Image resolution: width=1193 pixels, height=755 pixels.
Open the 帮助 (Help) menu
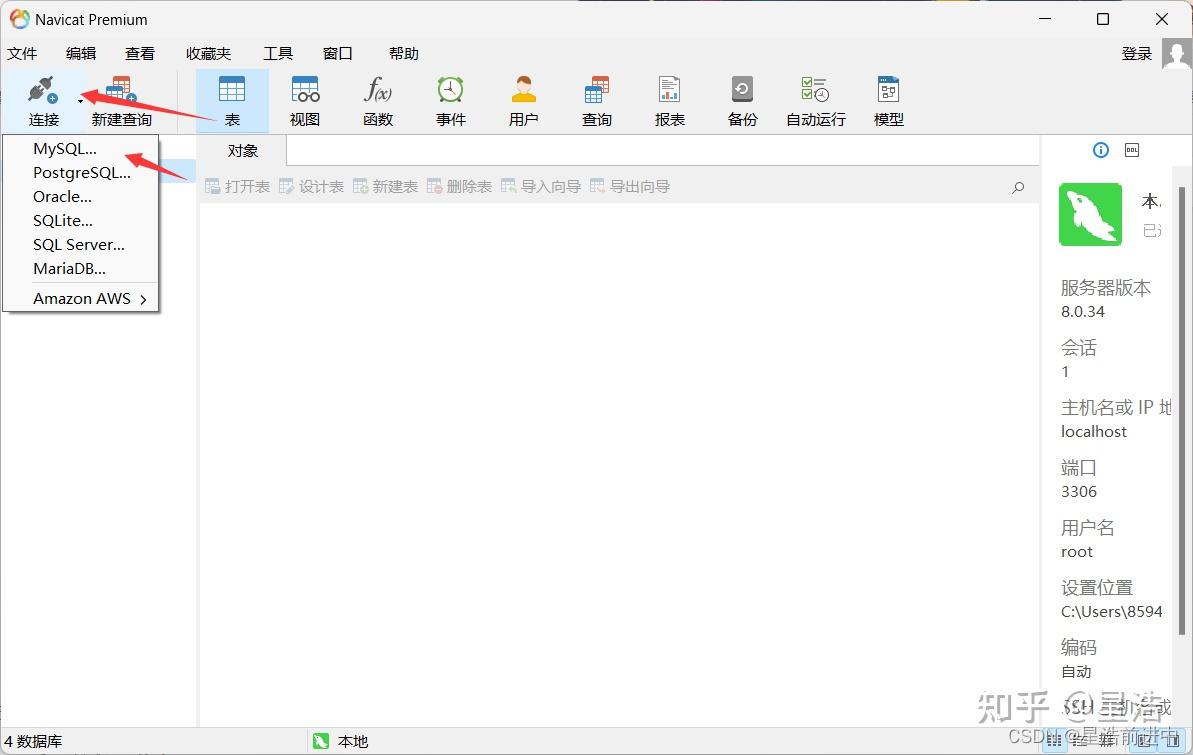click(403, 53)
